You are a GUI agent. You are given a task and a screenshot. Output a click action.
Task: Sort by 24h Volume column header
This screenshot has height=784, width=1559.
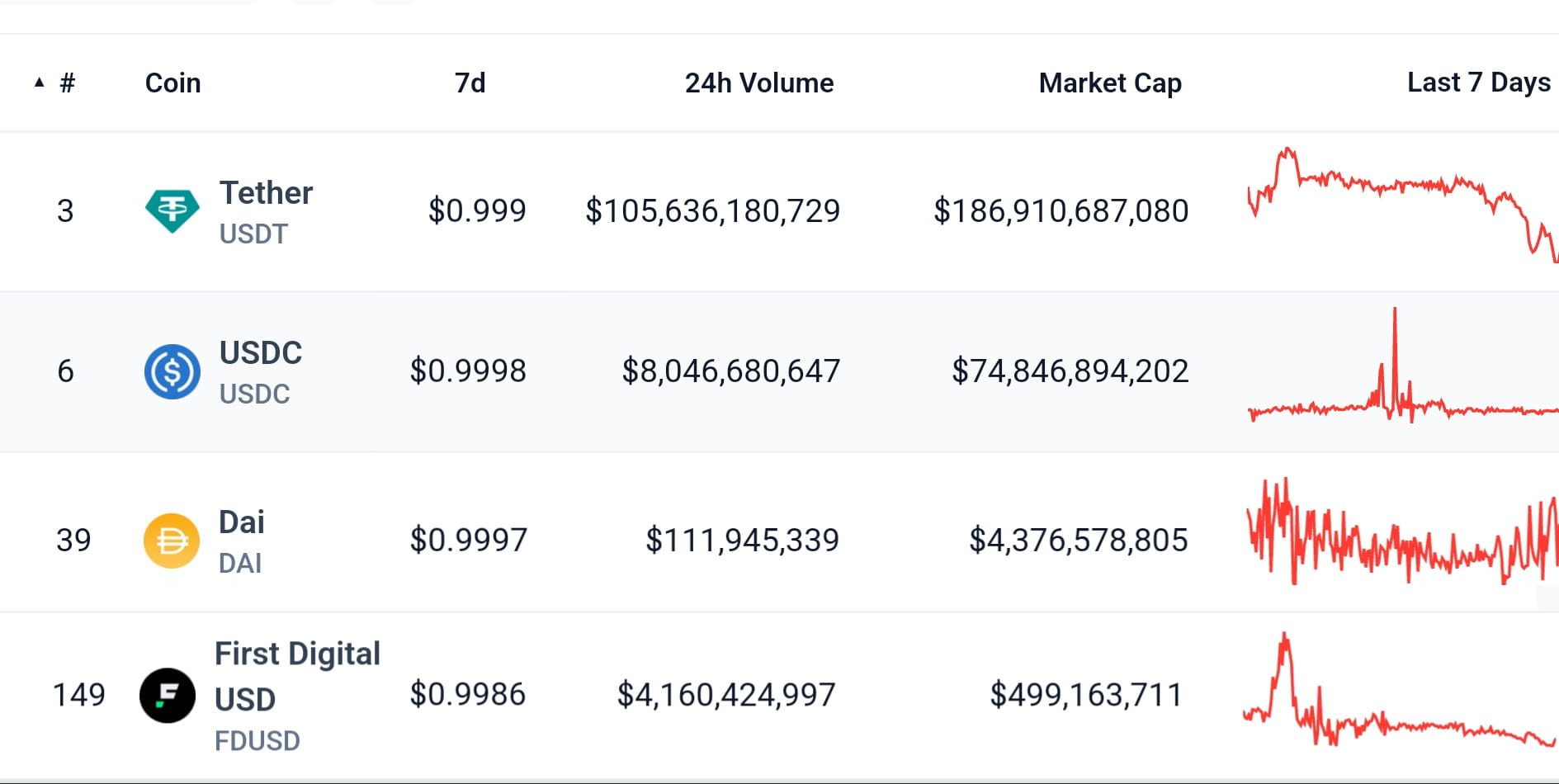759,83
